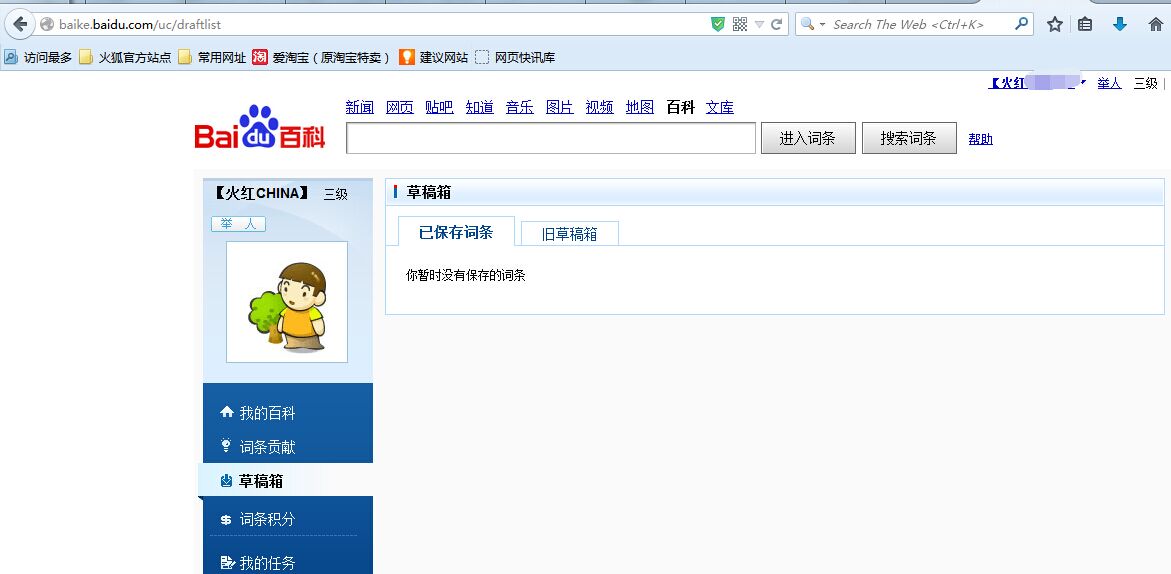Open the 爱淘宝 bookmark
1171x574 pixels.
321,57
